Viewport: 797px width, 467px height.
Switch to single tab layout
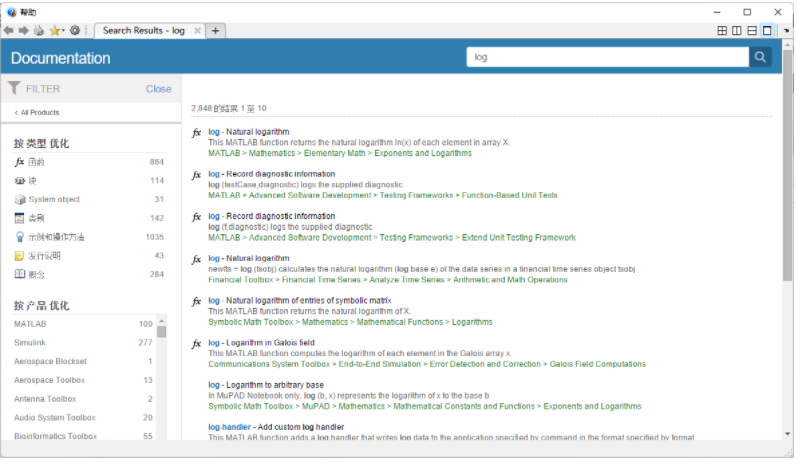click(767, 30)
